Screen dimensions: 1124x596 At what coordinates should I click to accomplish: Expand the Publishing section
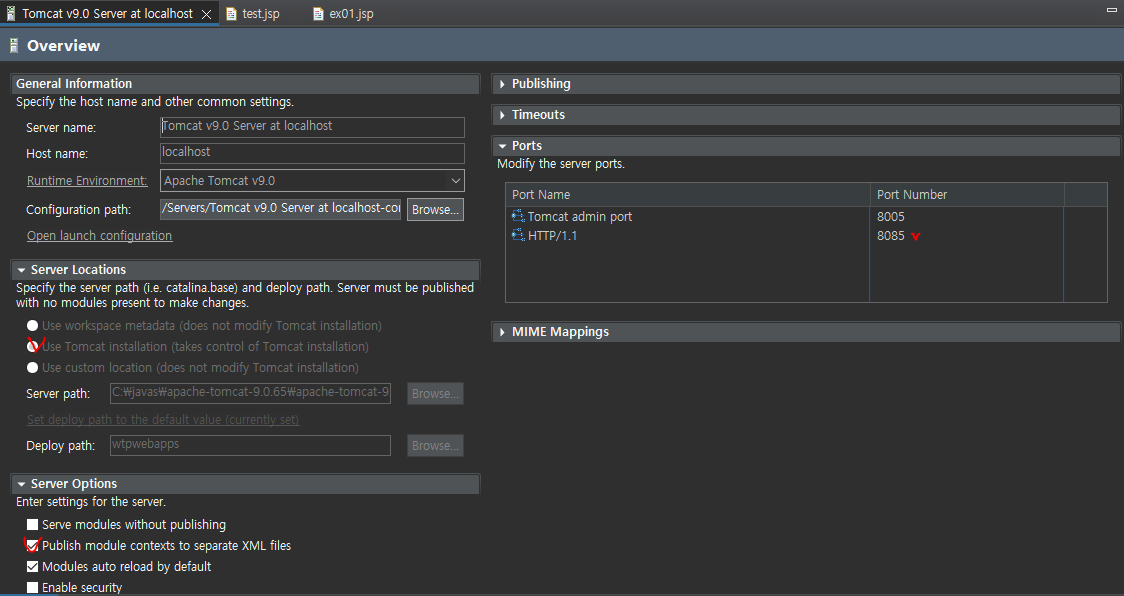[x=502, y=84]
